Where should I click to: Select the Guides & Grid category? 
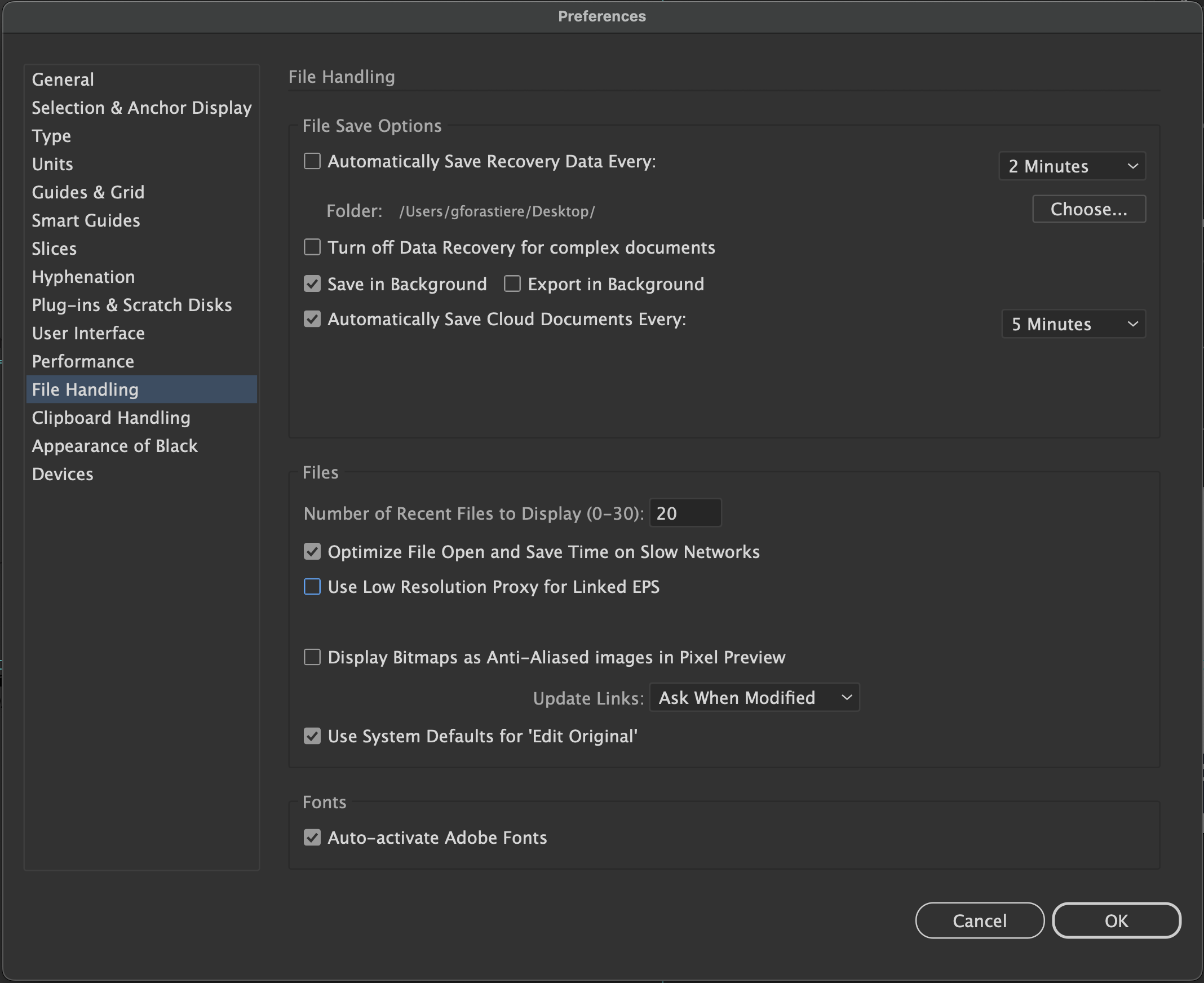coord(88,192)
